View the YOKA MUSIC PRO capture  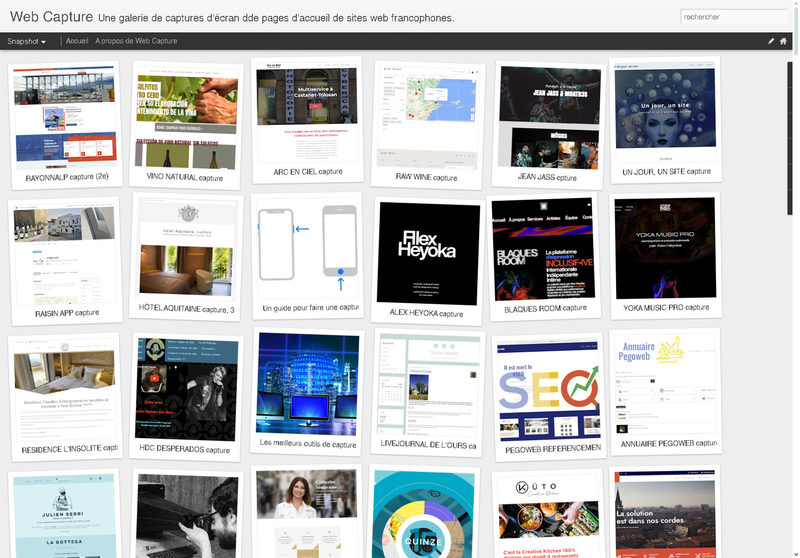click(x=665, y=247)
